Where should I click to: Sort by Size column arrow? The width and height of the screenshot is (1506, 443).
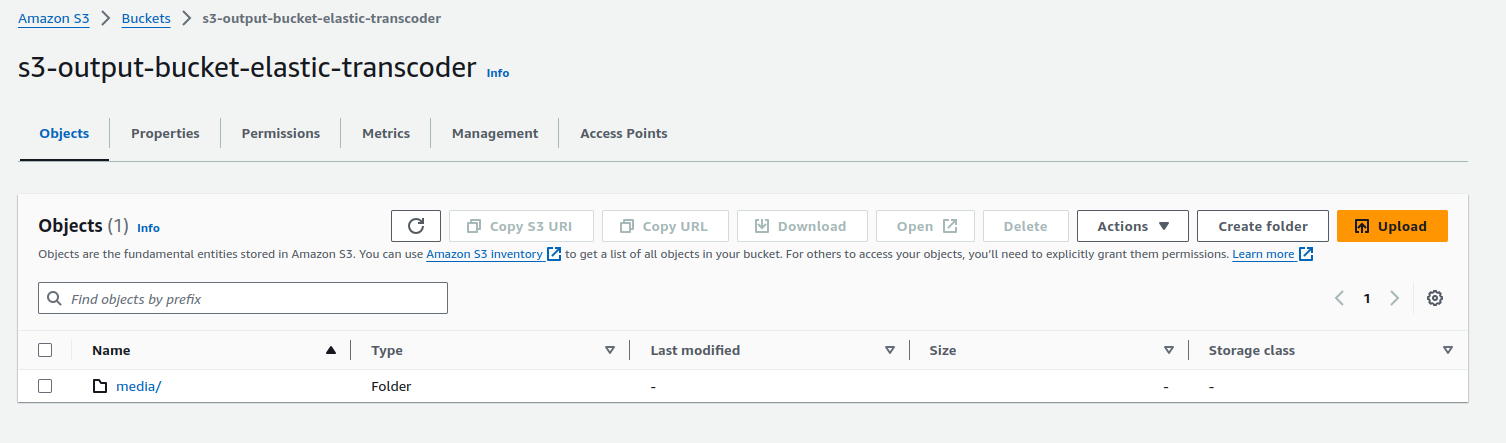[1169, 350]
